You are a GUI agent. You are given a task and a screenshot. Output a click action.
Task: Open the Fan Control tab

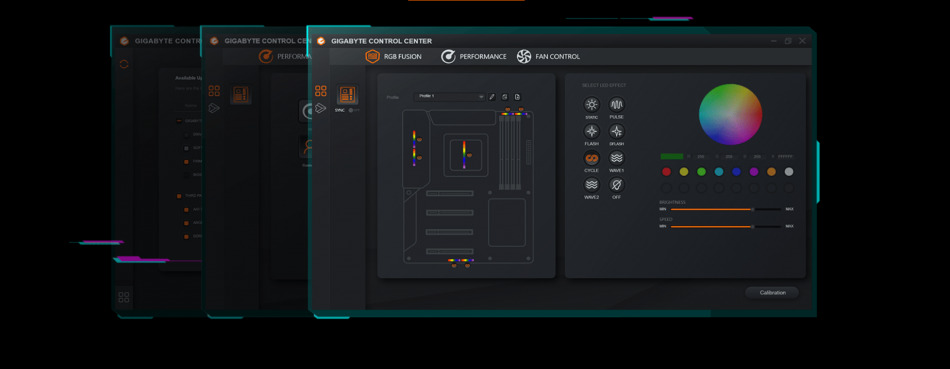548,56
